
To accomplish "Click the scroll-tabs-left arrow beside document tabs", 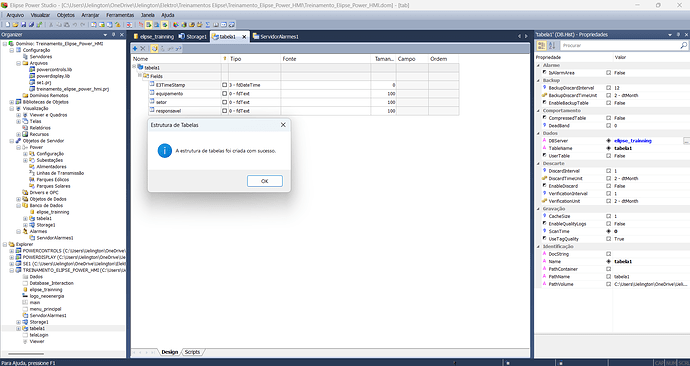I will (x=519, y=36).
